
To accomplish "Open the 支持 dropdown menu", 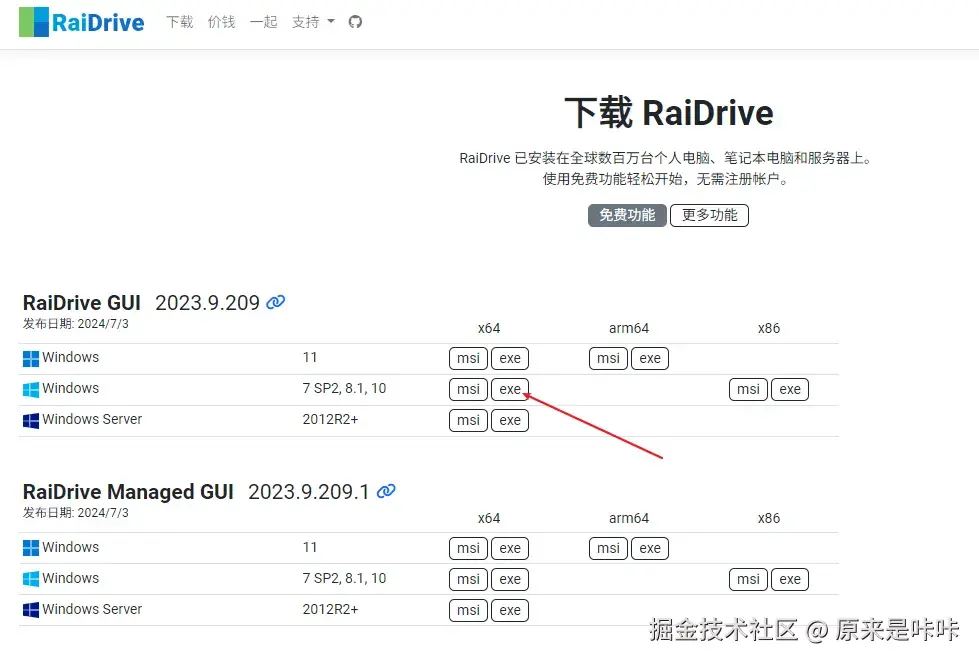I will pyautogui.click(x=313, y=22).
